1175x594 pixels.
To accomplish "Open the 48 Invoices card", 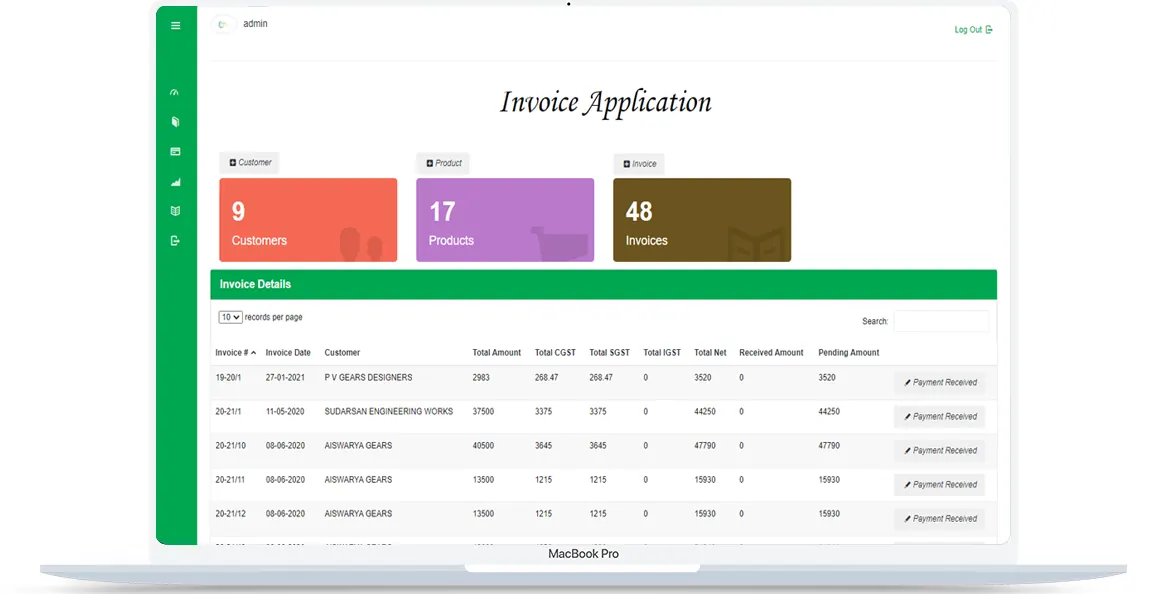I will [x=702, y=219].
